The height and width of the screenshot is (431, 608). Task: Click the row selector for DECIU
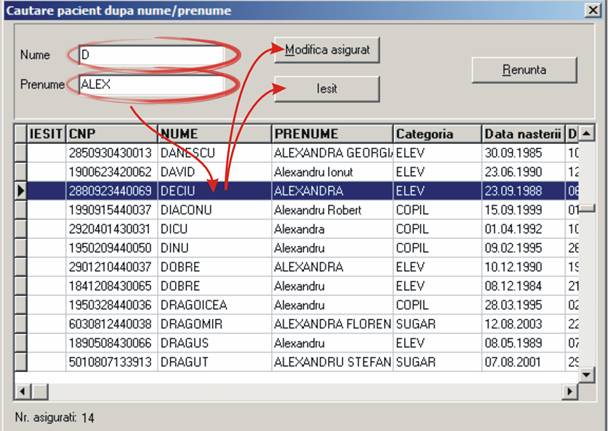click(20, 190)
